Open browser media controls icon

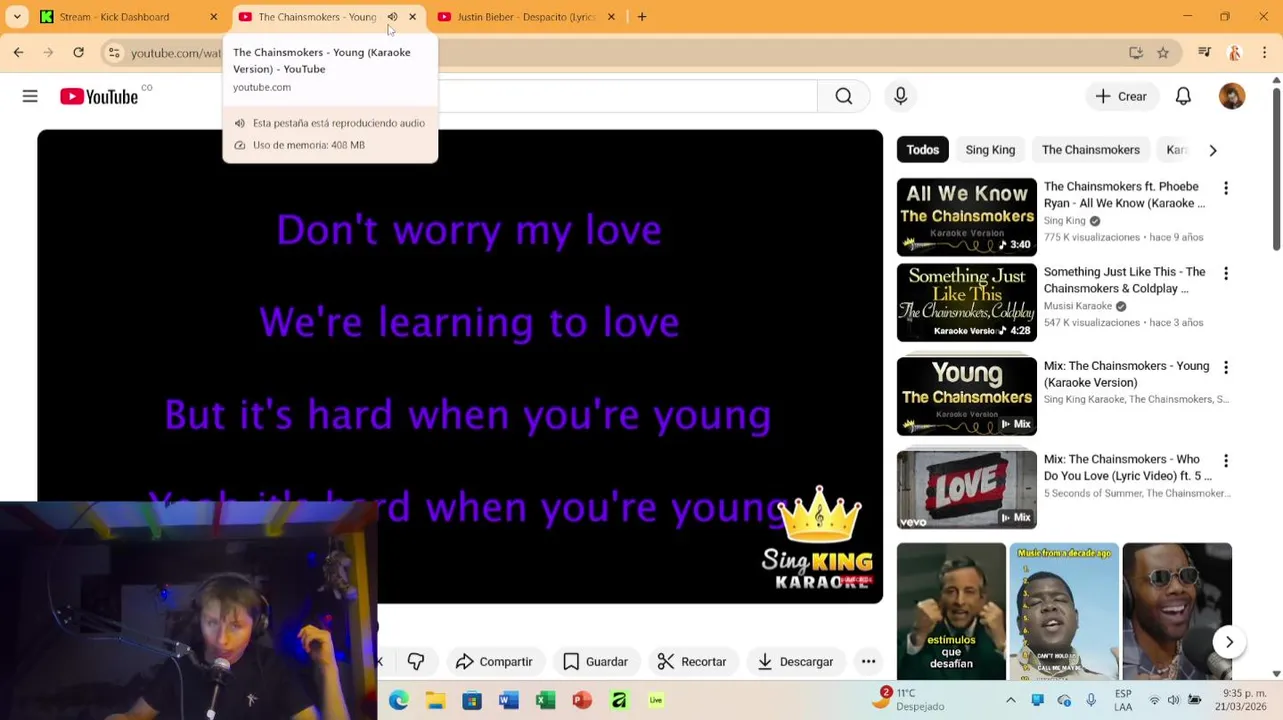pyautogui.click(x=1205, y=53)
